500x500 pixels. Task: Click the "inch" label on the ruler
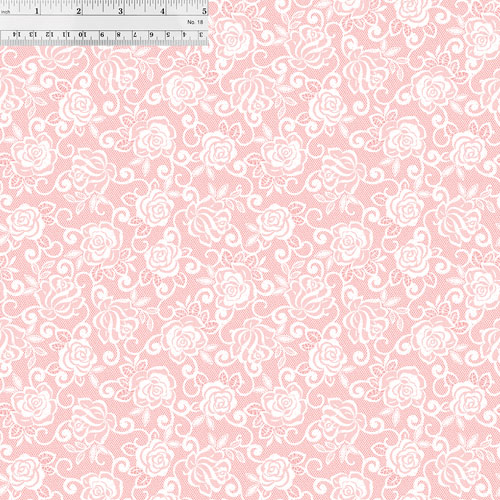(x=6, y=12)
